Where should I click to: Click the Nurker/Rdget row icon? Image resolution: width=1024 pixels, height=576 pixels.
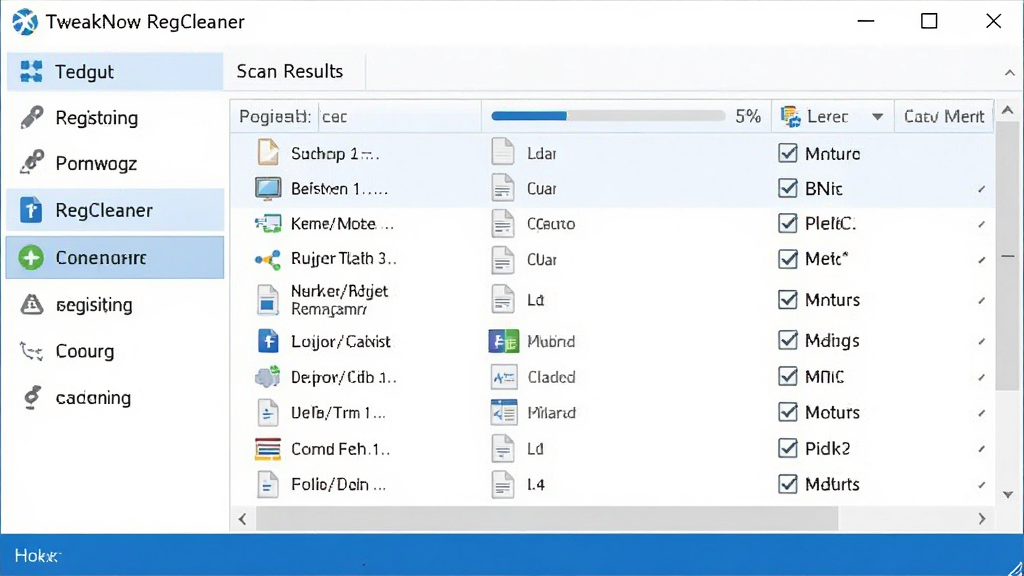pos(268,300)
